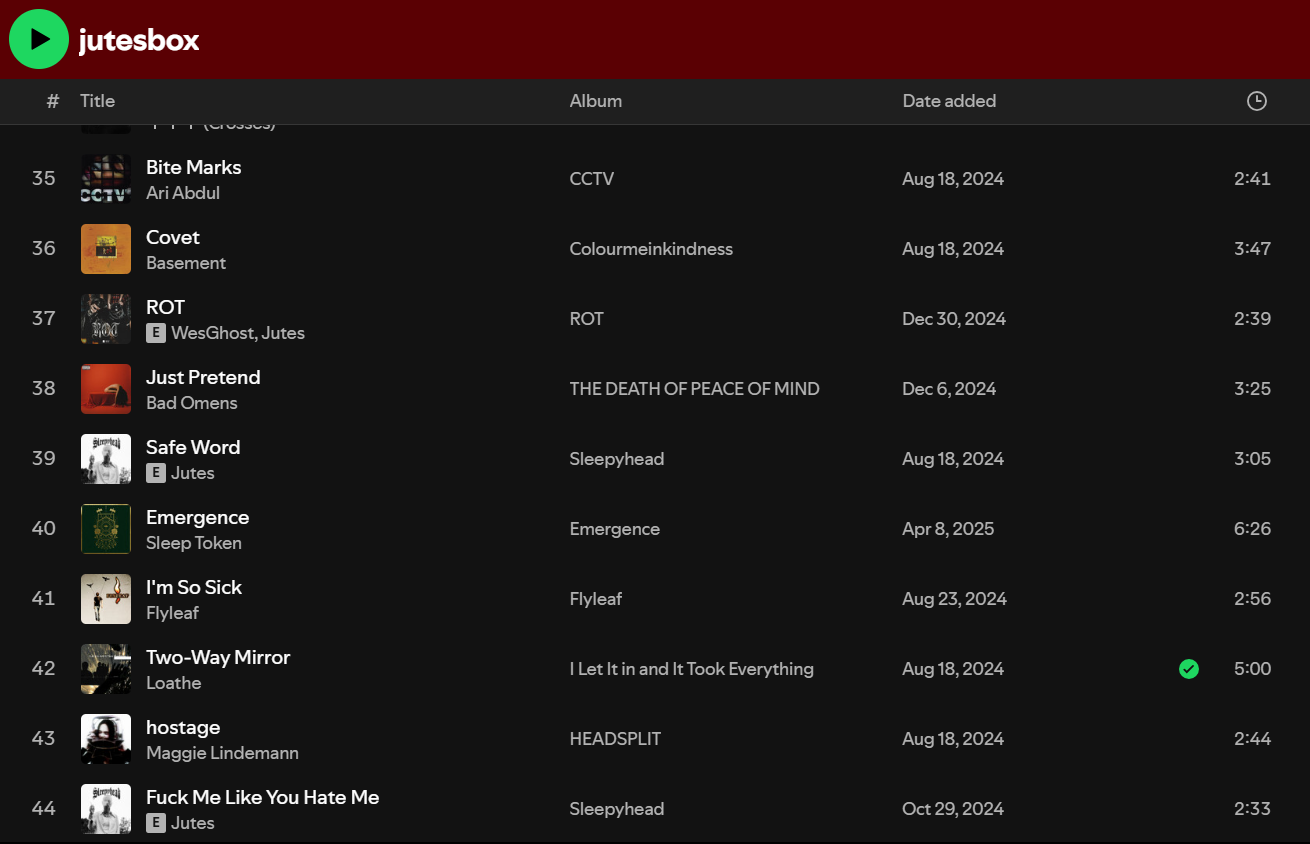Open the Sleep Token artist page
Screen dimensions: 1310x844
click(x=194, y=543)
